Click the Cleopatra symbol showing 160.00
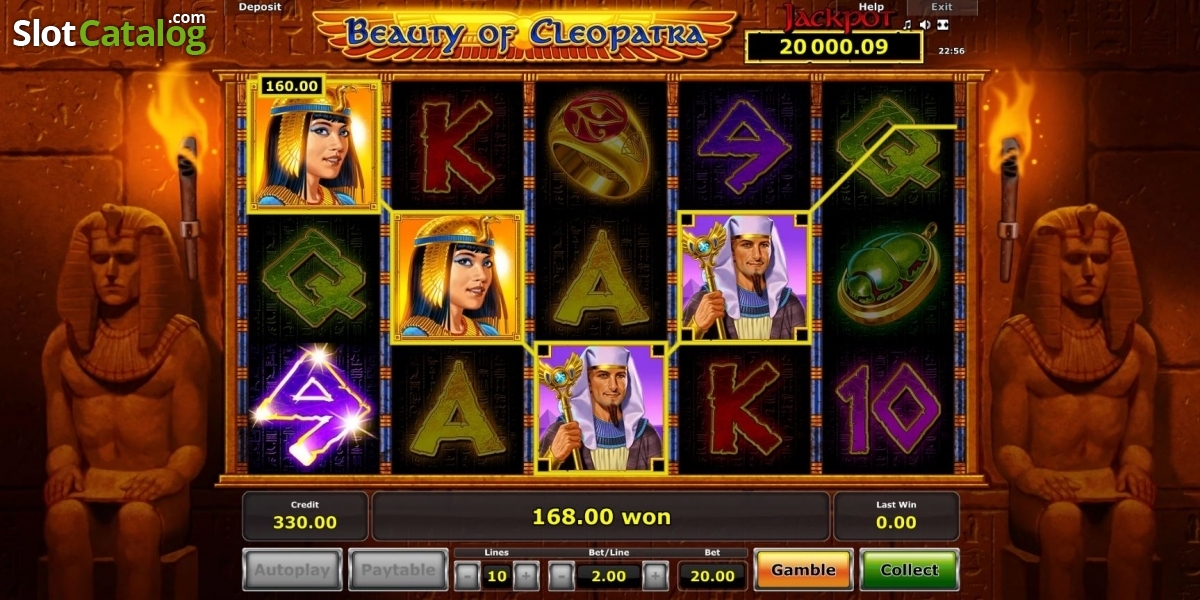 coord(313,146)
